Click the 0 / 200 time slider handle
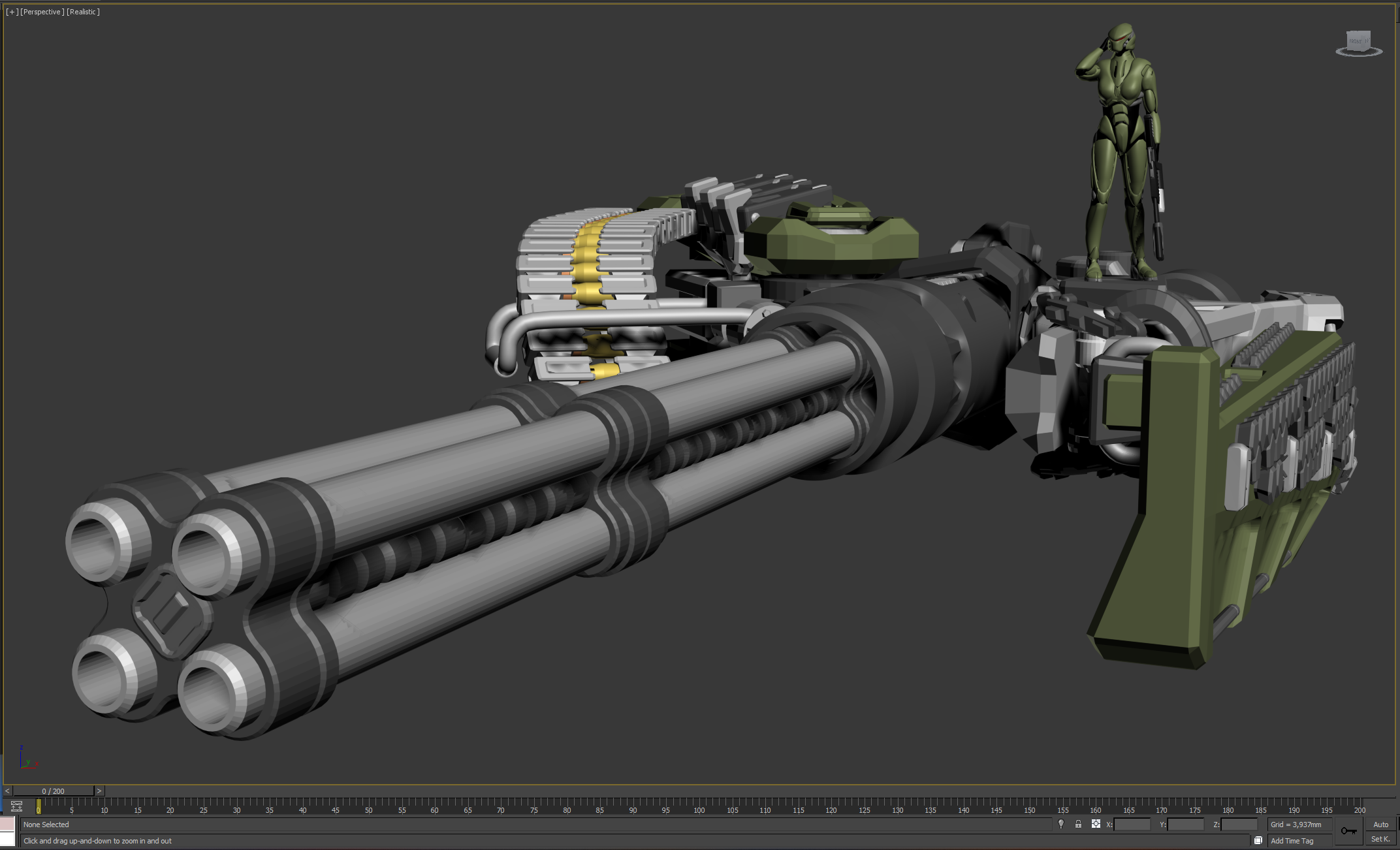Viewport: 1400px width, 850px height. (53, 791)
